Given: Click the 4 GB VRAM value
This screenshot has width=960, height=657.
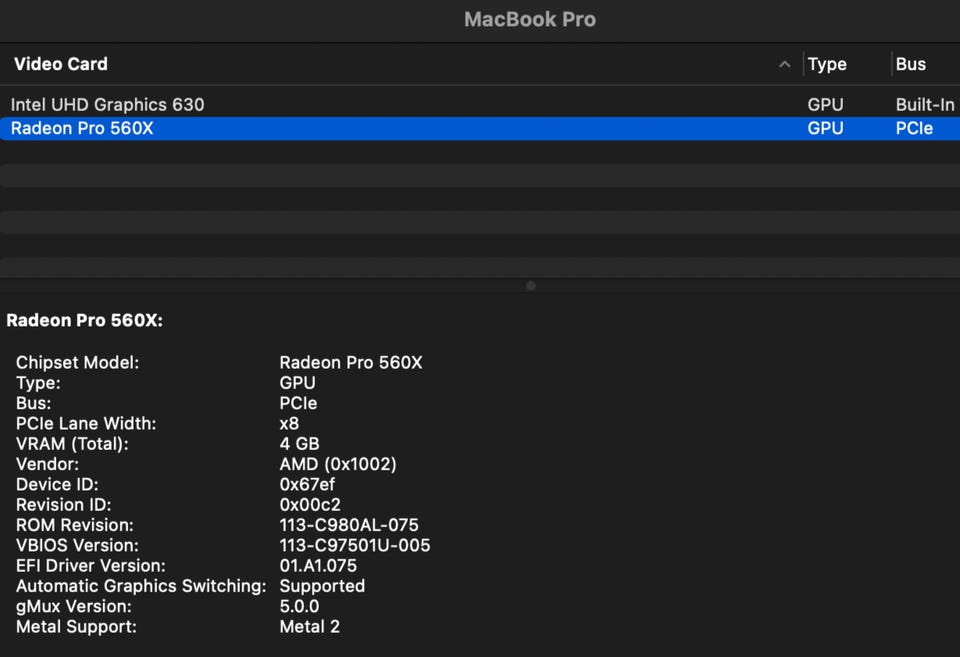Looking at the screenshot, I should 299,444.
